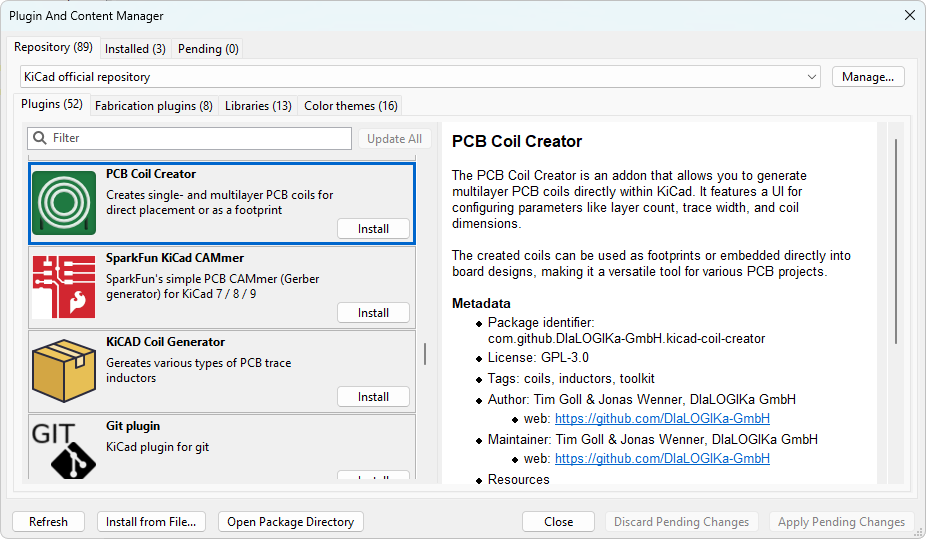This screenshot has height=539, width=926.
Task: Click the 'Metadata' heading
Action: click(481, 303)
